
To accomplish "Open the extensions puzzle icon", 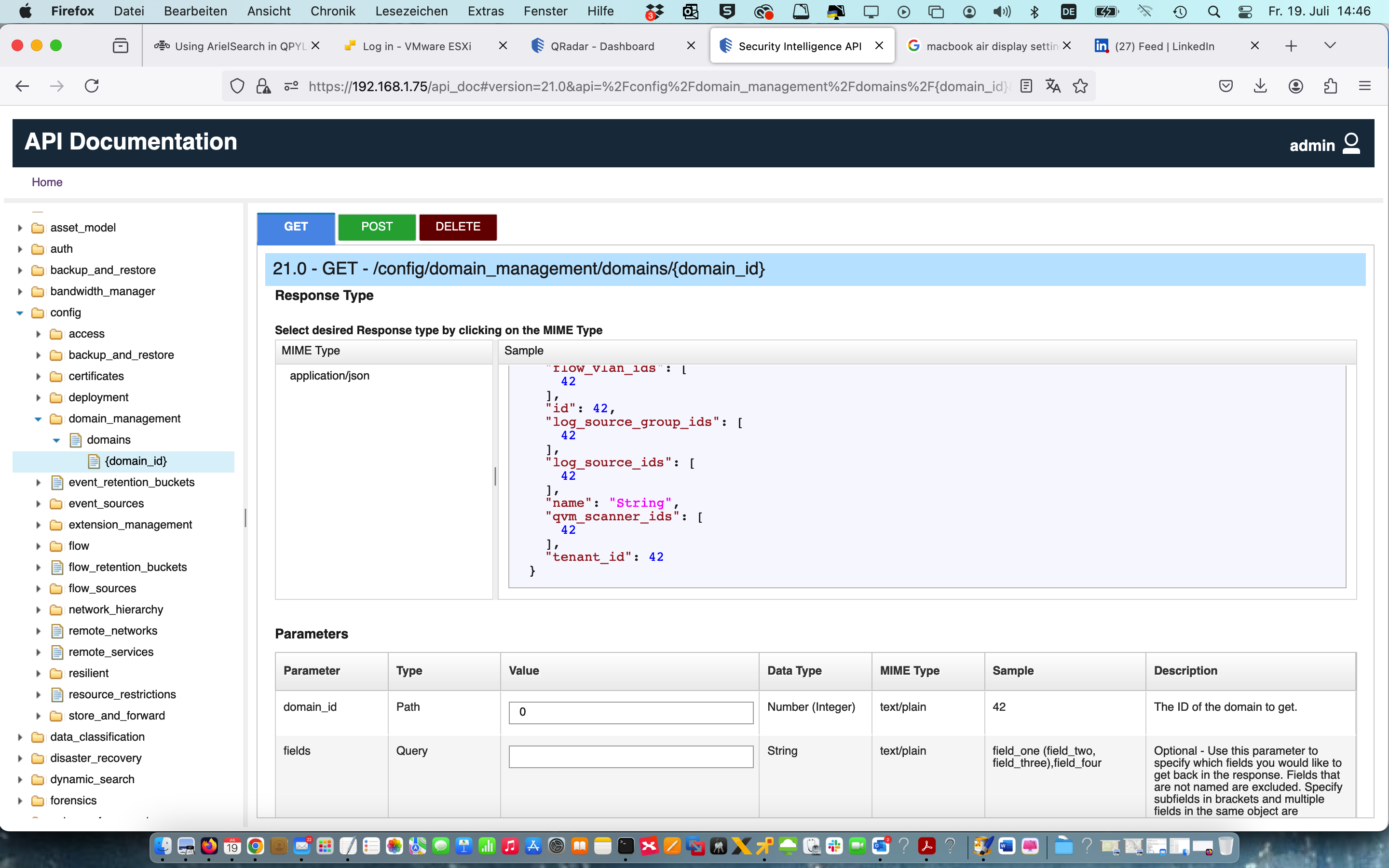I will click(x=1331, y=86).
